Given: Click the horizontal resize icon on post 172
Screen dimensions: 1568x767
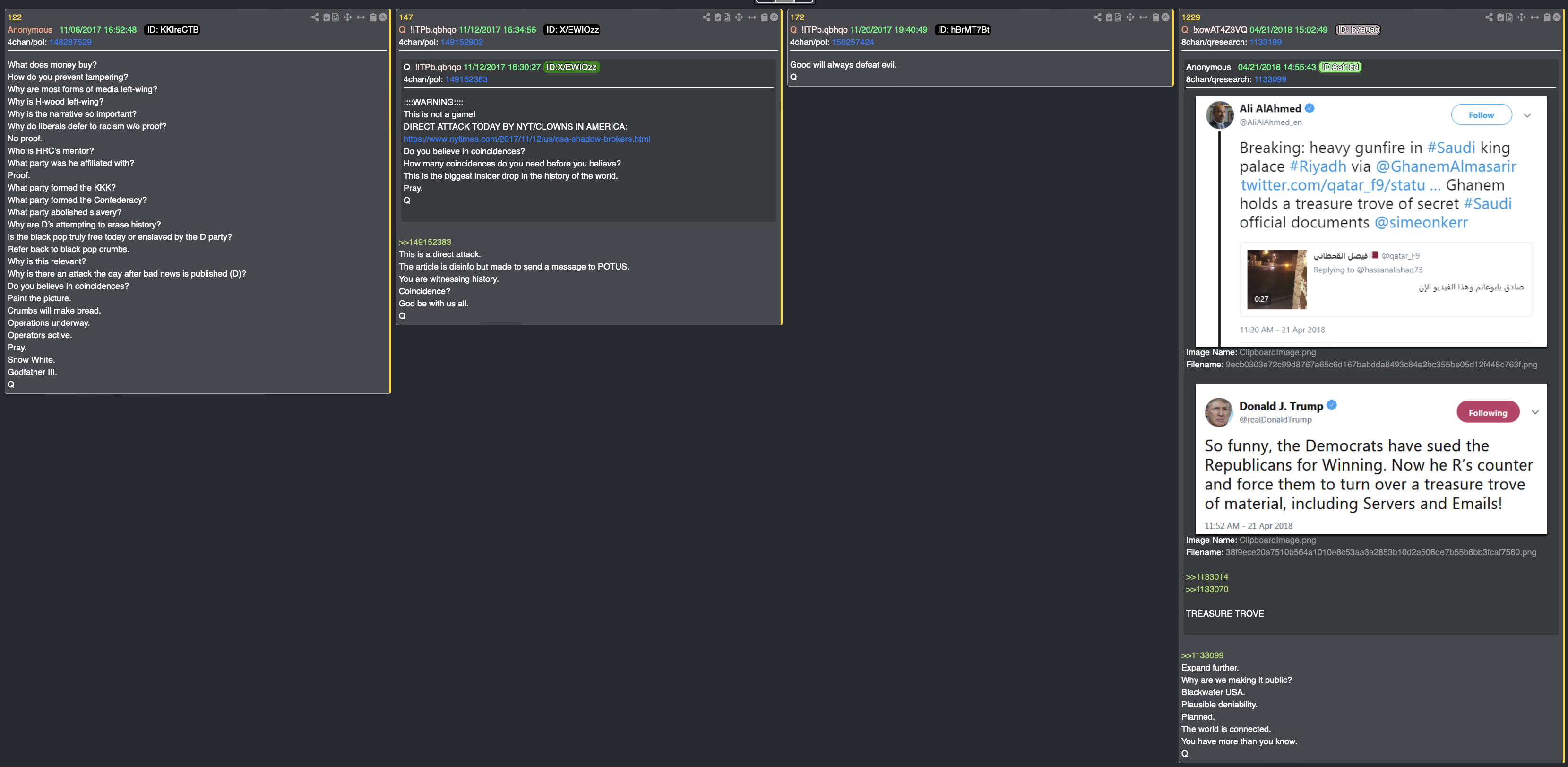Looking at the screenshot, I should point(1143,17).
